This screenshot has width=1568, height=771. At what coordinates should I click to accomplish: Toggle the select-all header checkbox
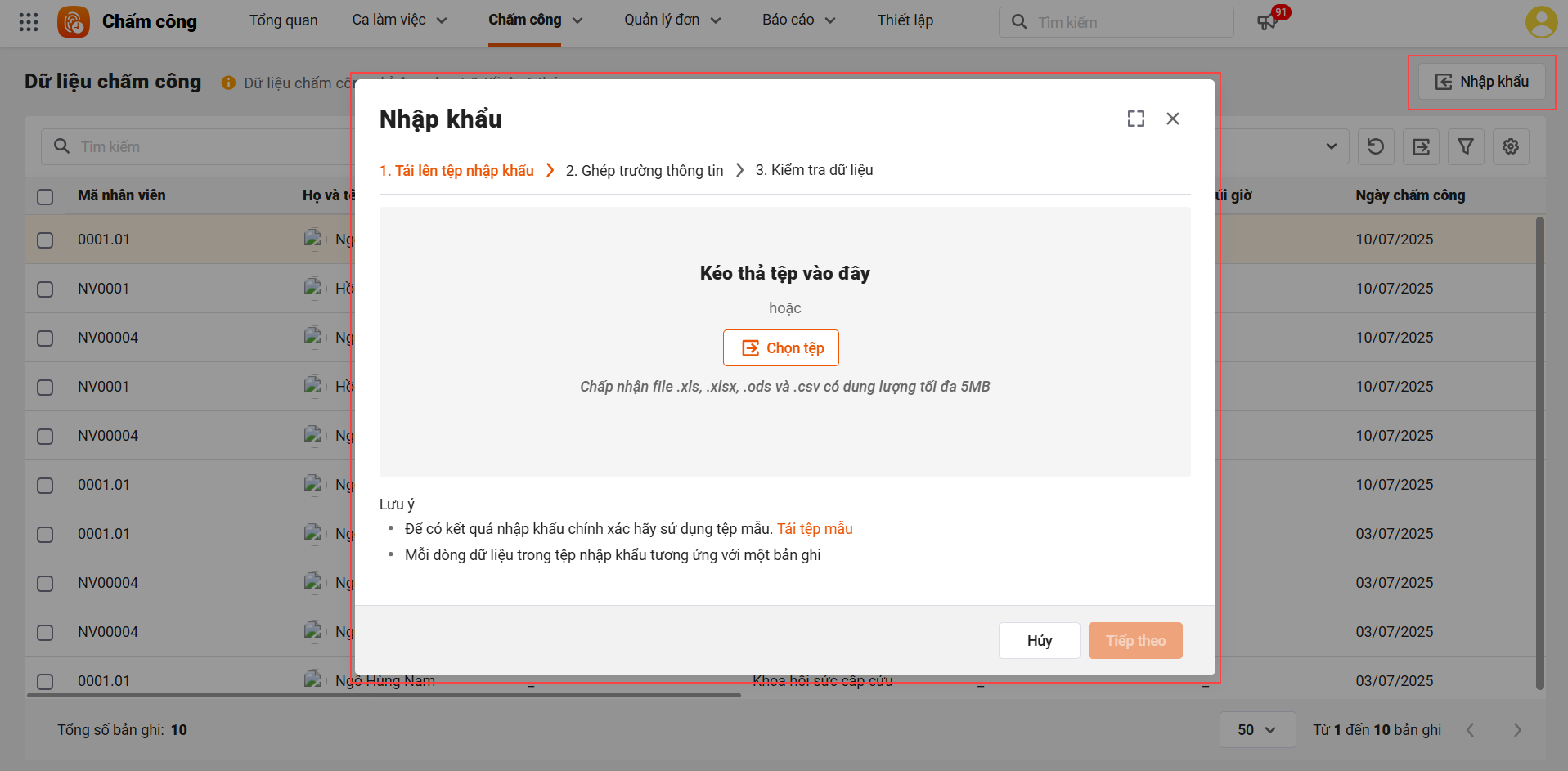click(45, 197)
